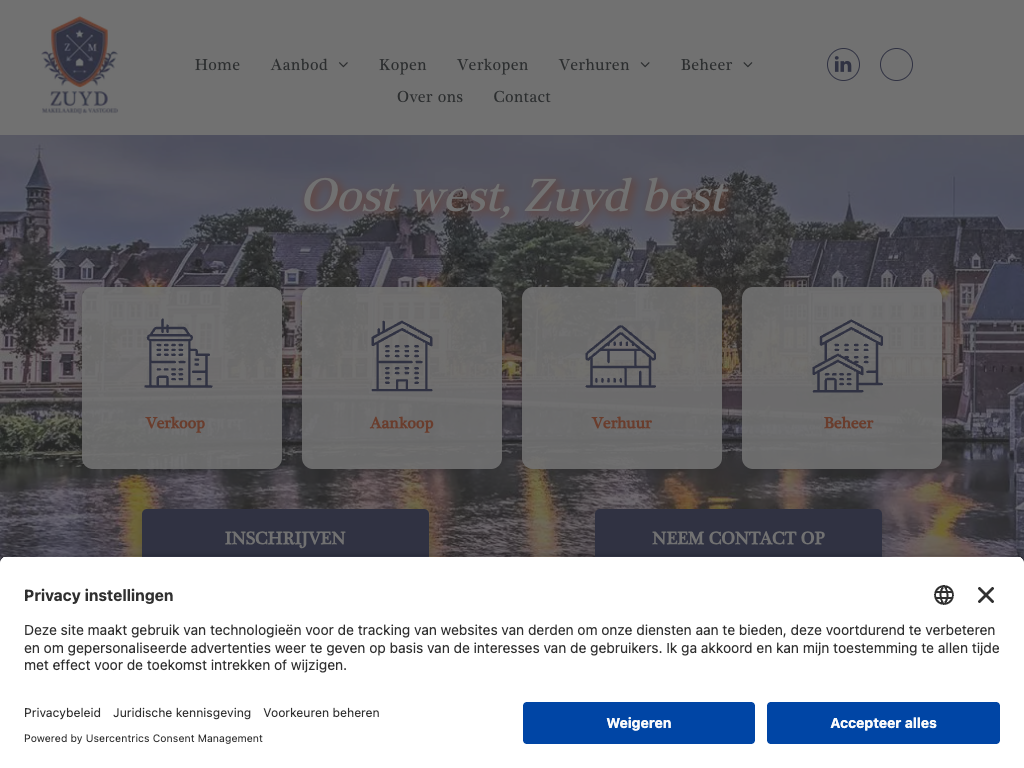1024x768 pixels.
Task: Select the Verkoop building icon
Action: tap(178, 355)
